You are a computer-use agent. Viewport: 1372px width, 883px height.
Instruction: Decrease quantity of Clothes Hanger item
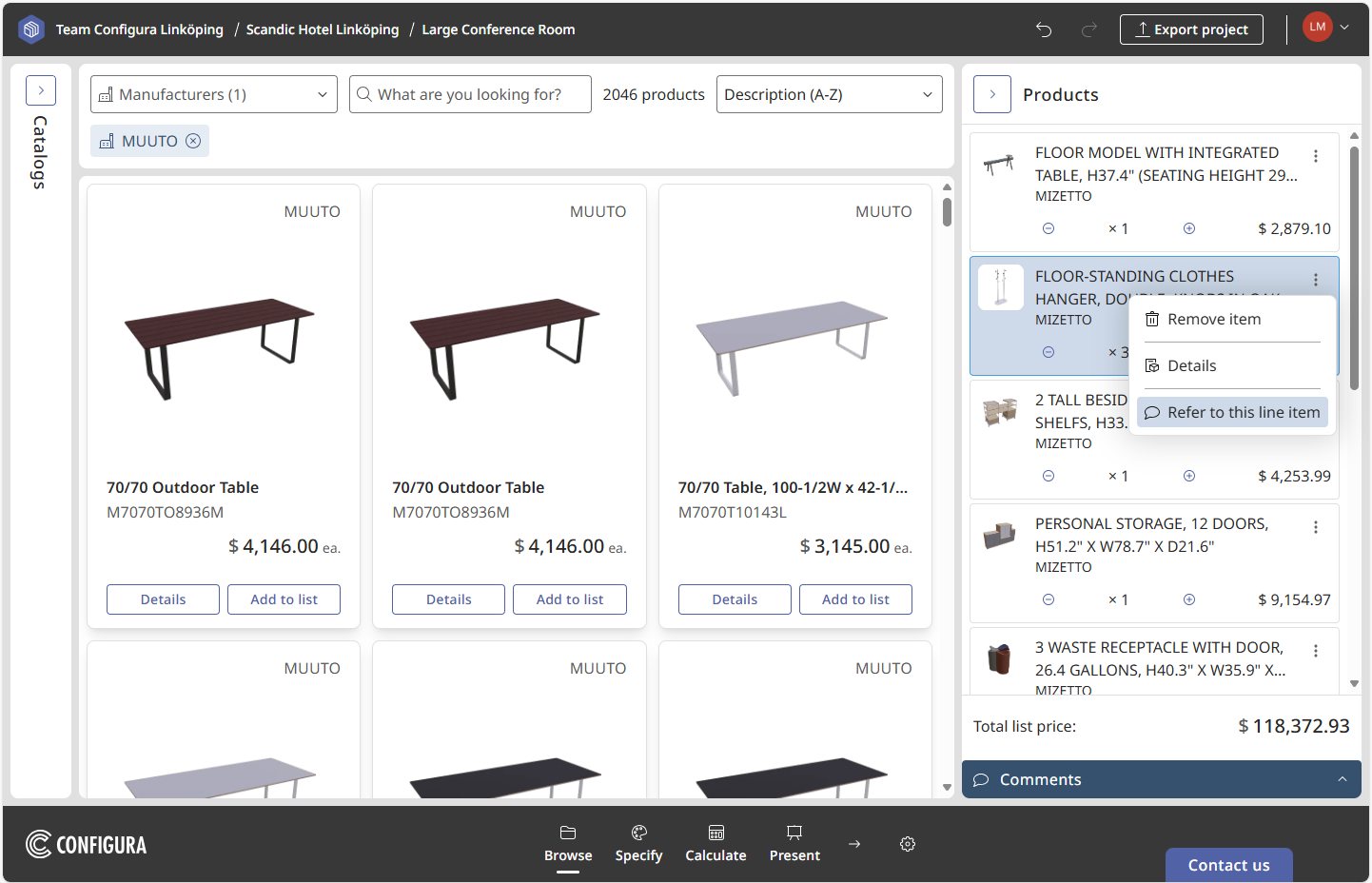(1049, 352)
